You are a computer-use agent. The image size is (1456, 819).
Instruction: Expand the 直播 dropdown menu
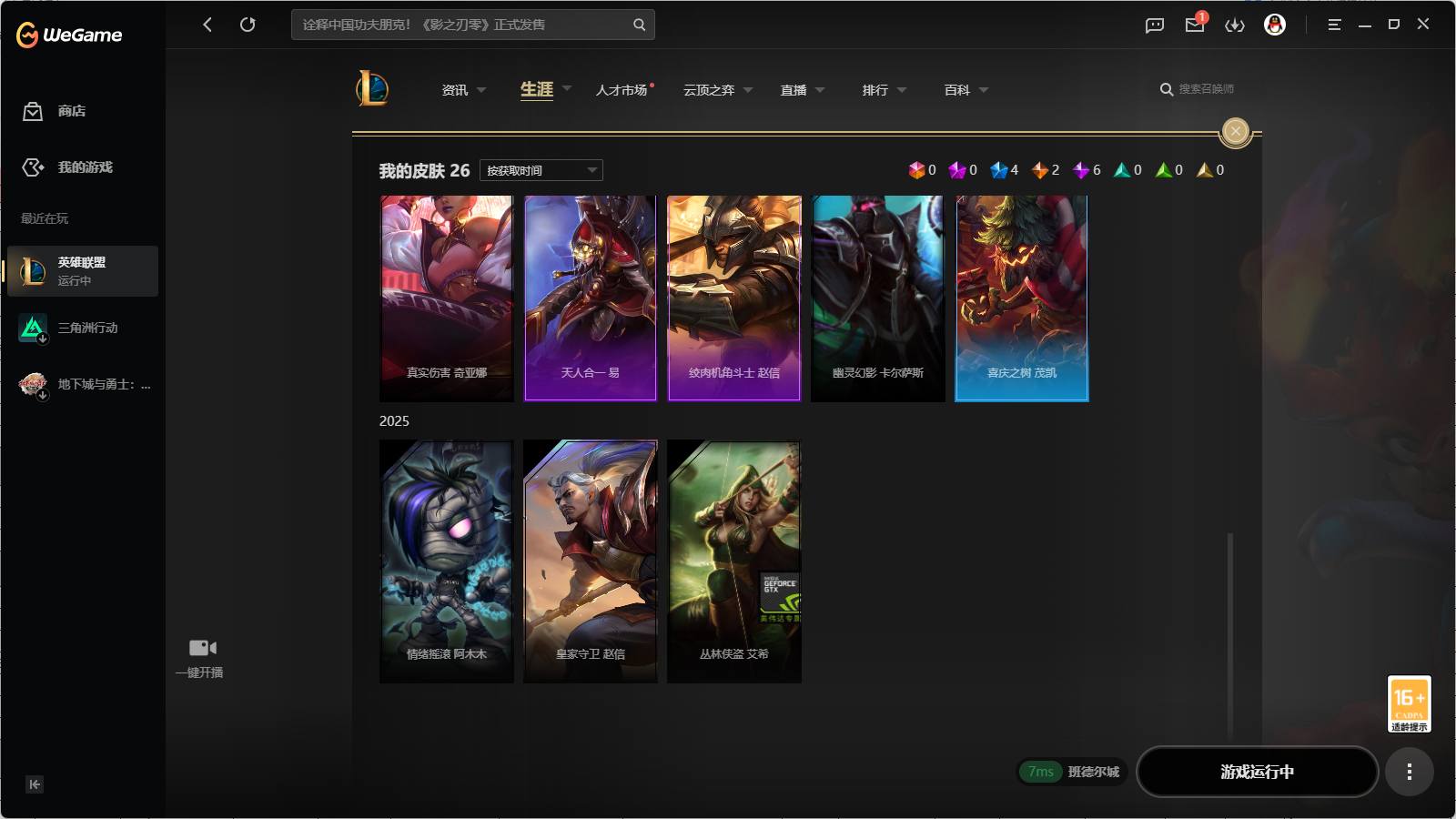click(820, 90)
